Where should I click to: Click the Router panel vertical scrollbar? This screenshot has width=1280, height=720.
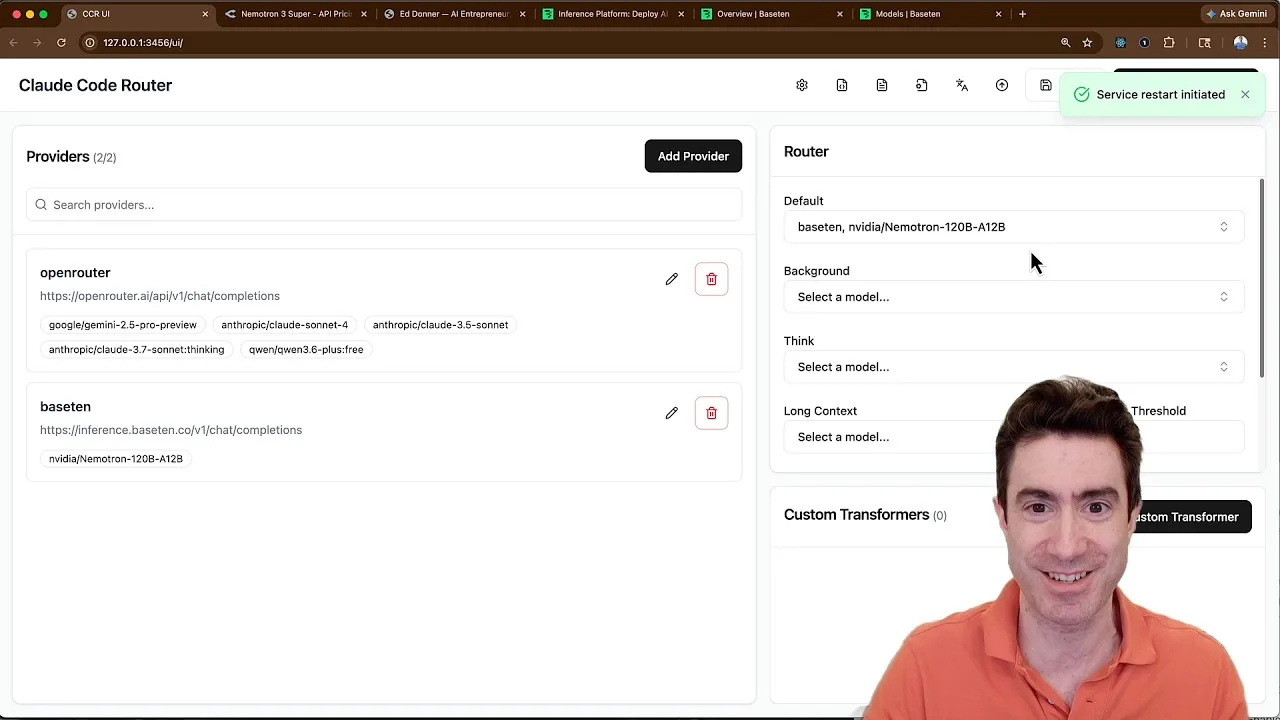(x=1262, y=278)
